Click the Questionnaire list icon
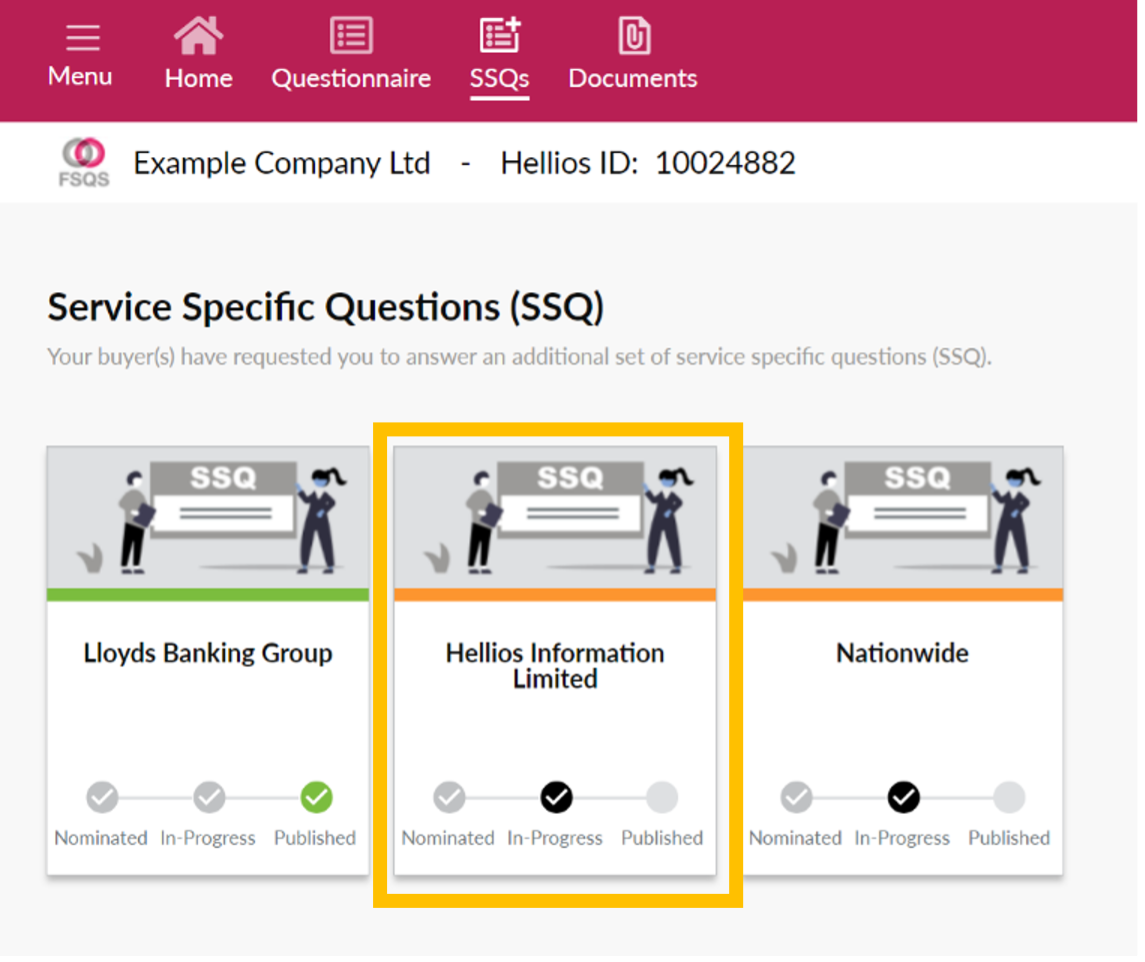Image resolution: width=1145 pixels, height=962 pixels. [x=351, y=35]
